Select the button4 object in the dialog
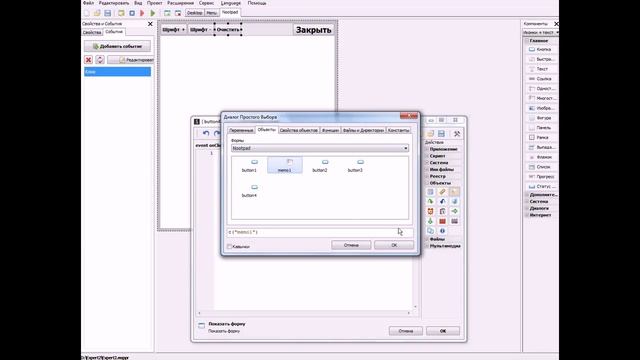Screen dimensions: 640x360 (x=249, y=191)
